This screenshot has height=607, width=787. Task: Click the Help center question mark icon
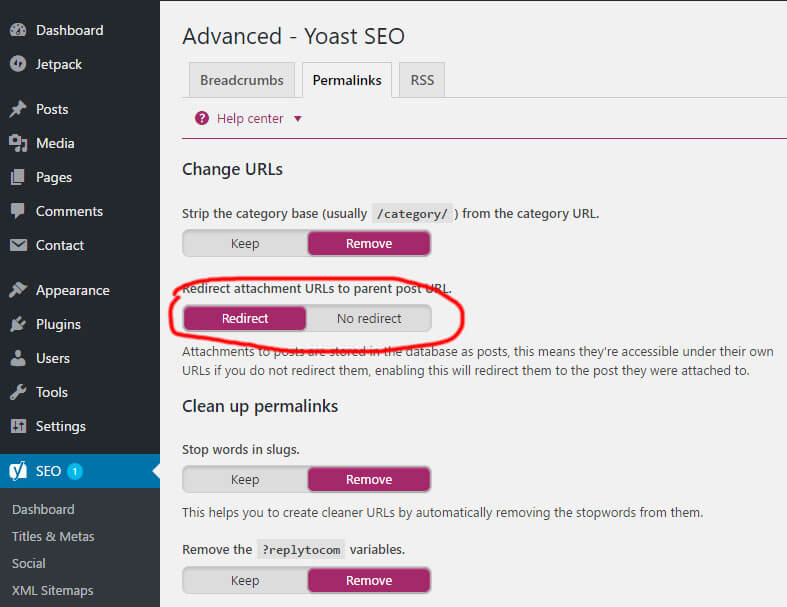(202, 118)
